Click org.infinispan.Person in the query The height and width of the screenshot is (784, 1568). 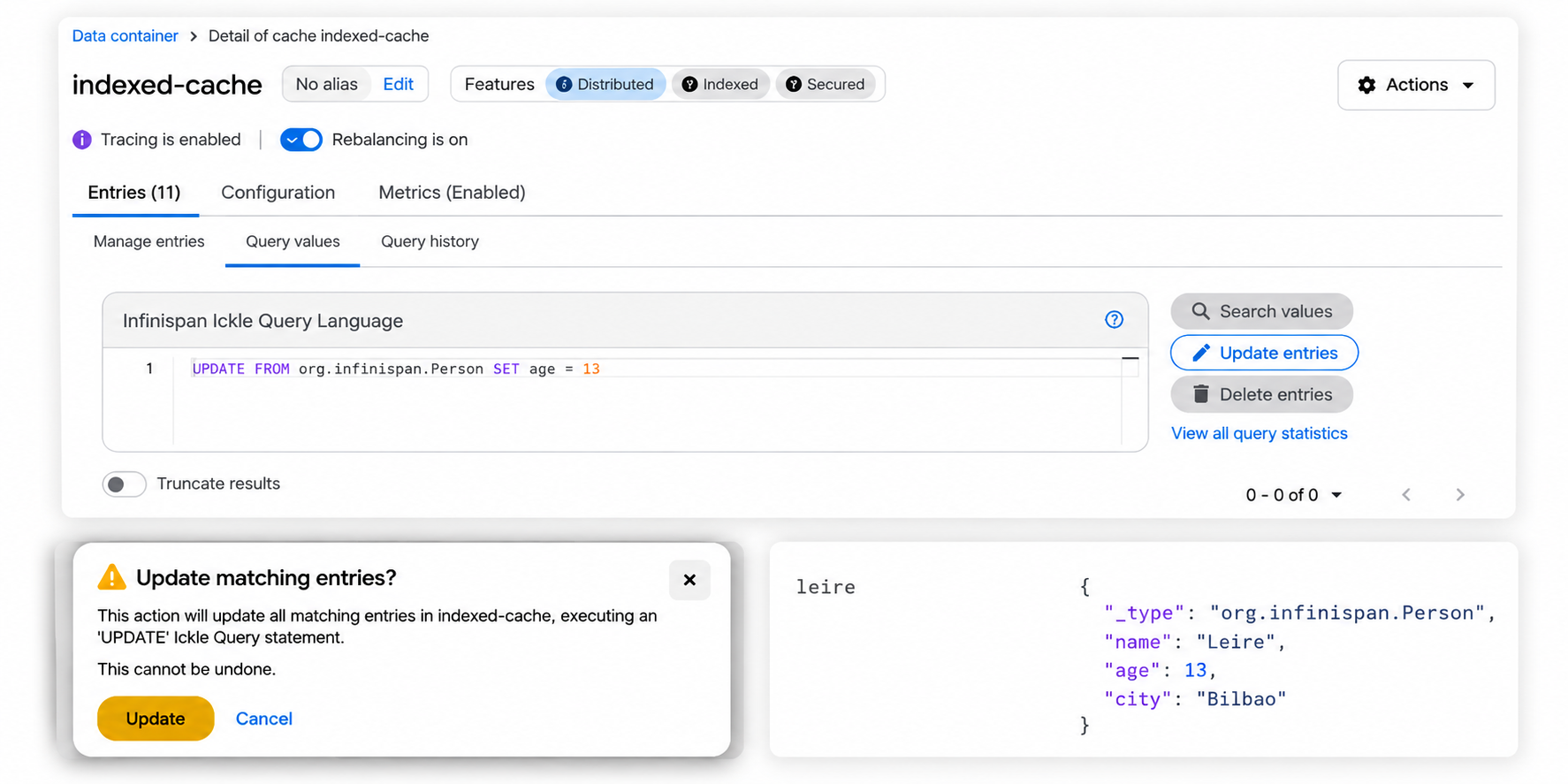coord(391,369)
